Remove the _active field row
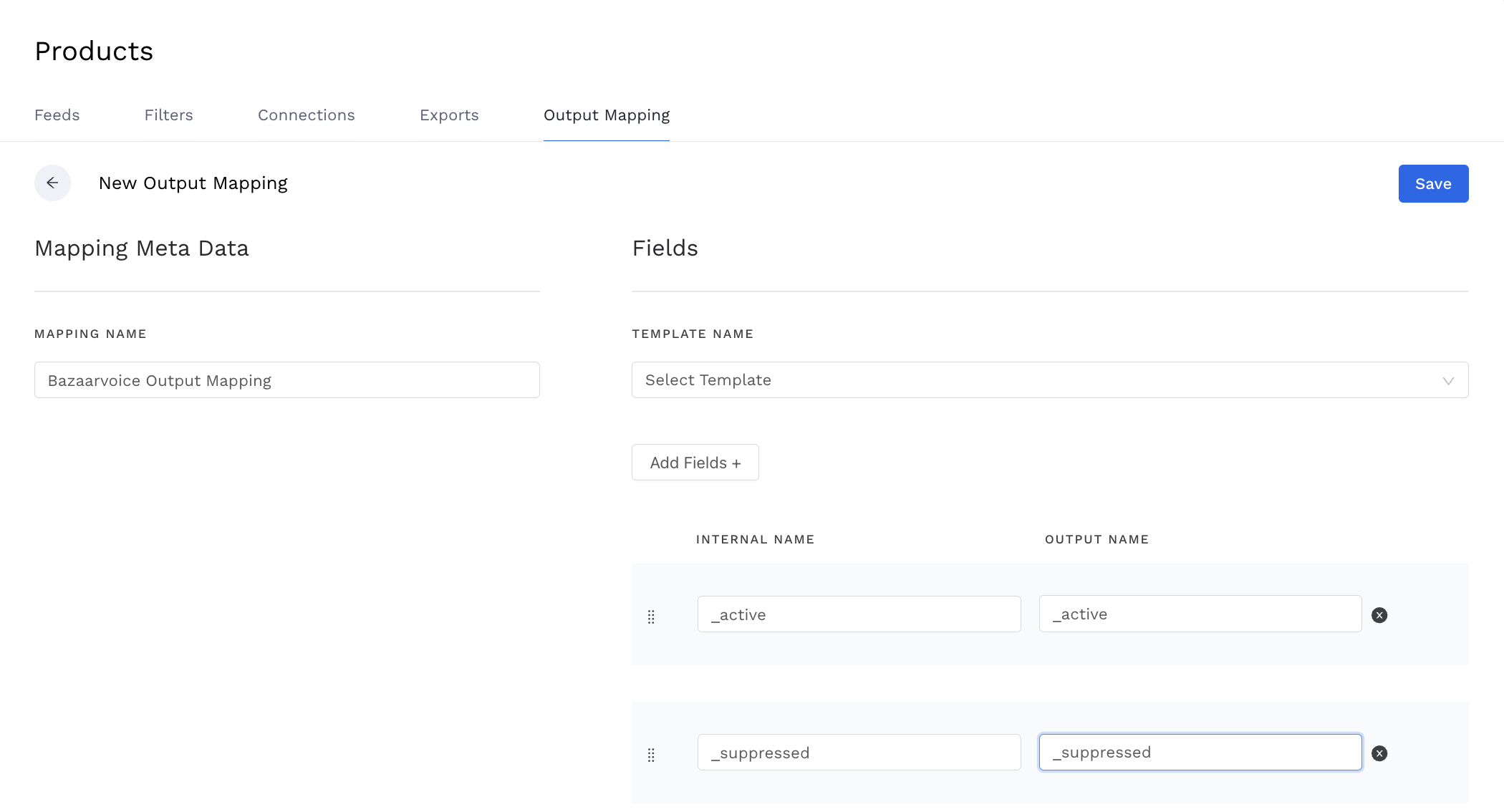 pos(1379,615)
